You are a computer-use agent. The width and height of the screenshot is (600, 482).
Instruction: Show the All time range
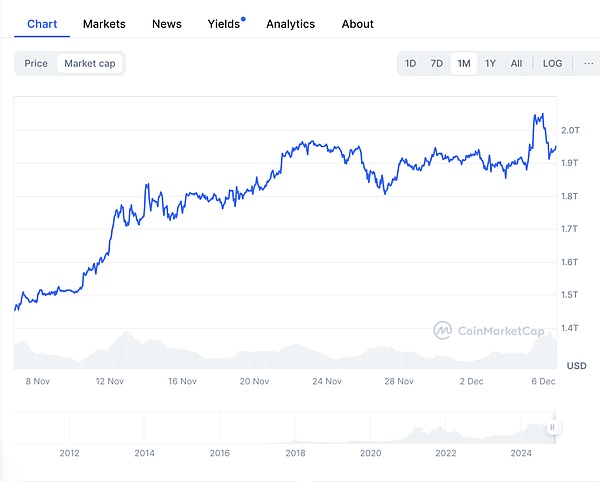tap(516, 63)
